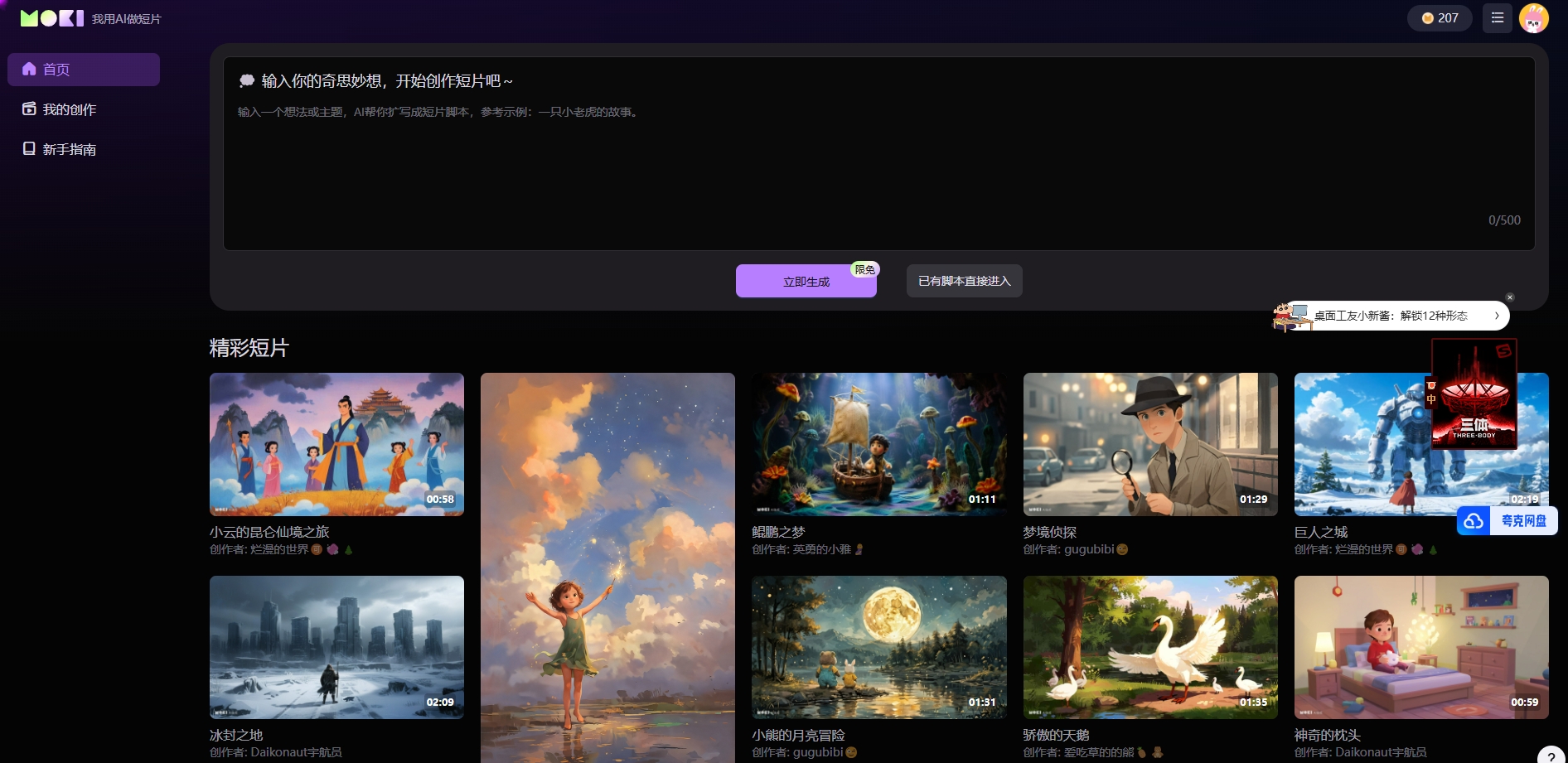Click the help question mark icon
1568x763 pixels.
click(x=1551, y=756)
